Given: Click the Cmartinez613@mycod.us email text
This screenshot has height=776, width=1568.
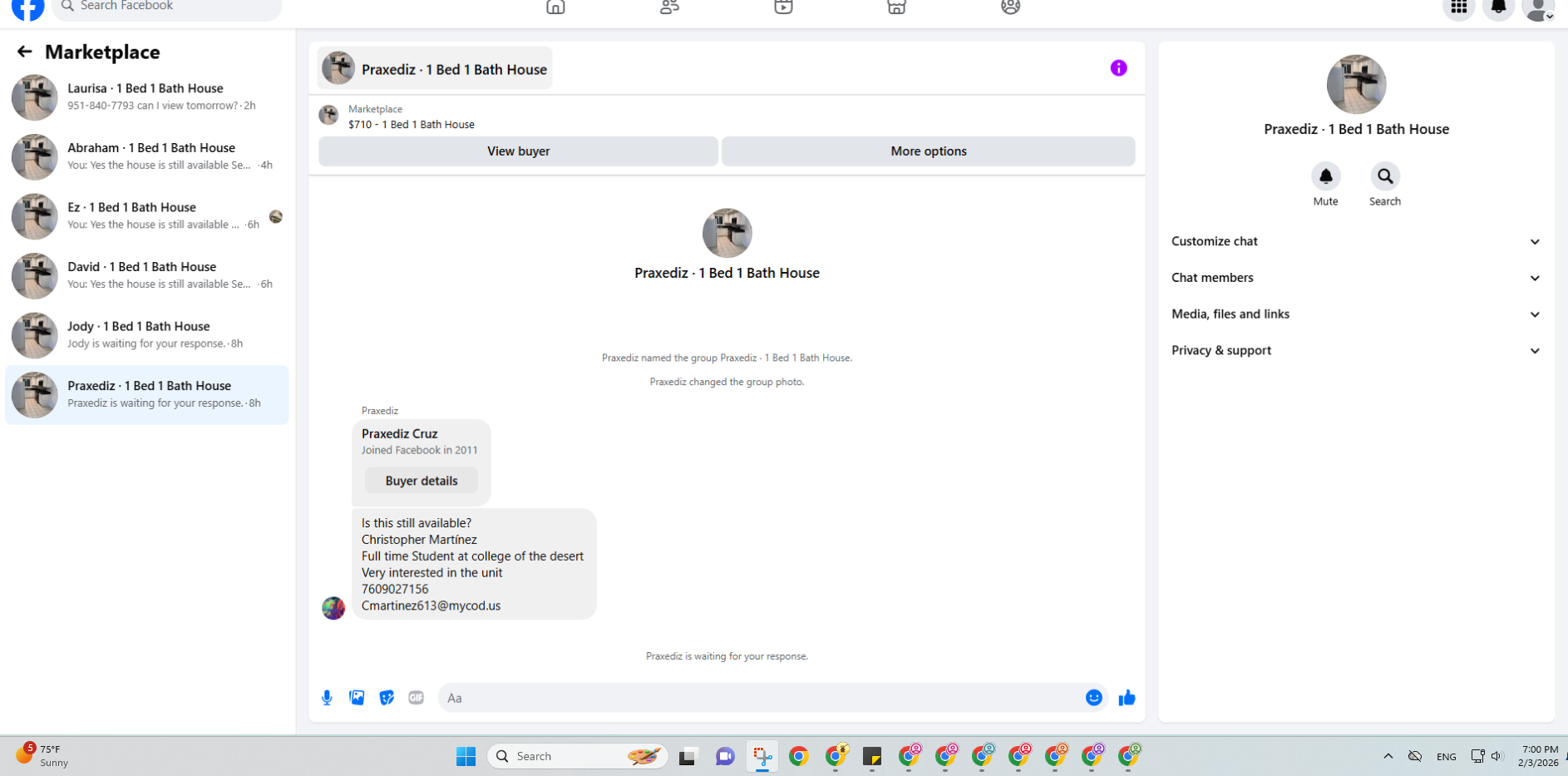Looking at the screenshot, I should click(431, 605).
